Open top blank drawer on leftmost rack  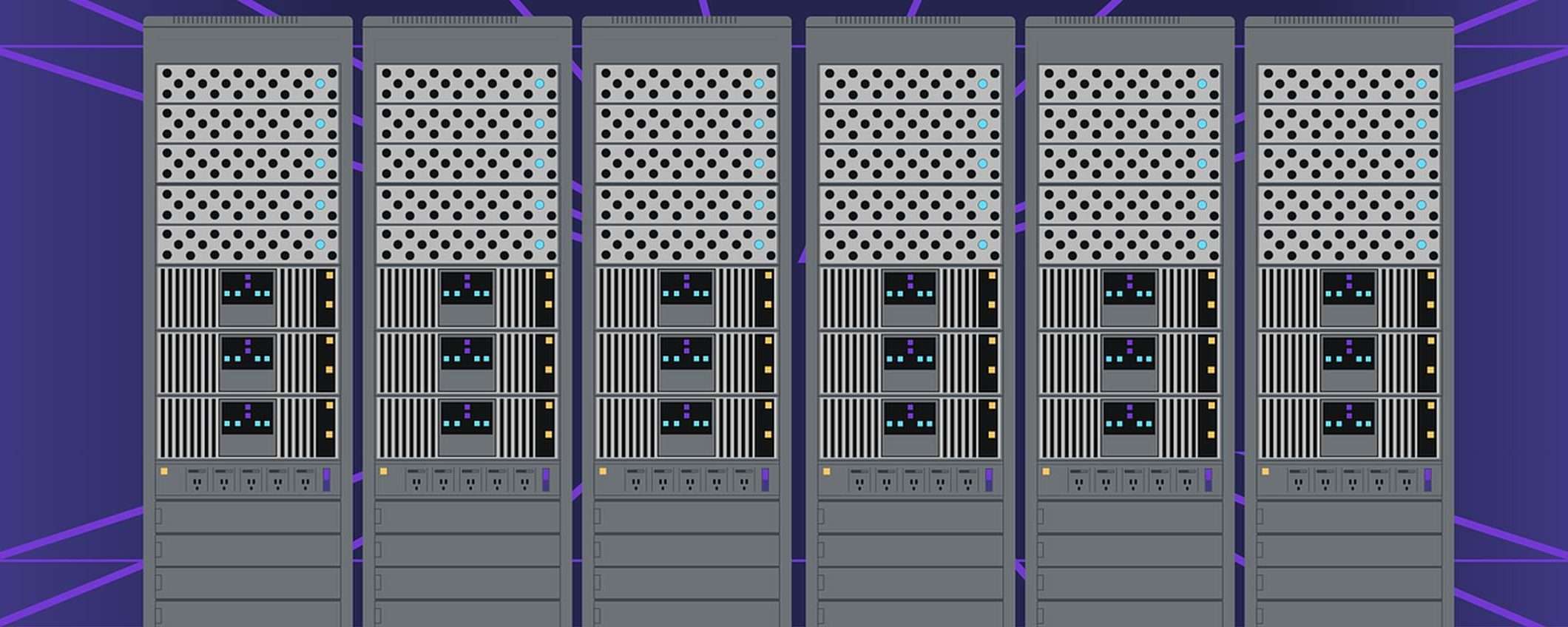click(248, 516)
